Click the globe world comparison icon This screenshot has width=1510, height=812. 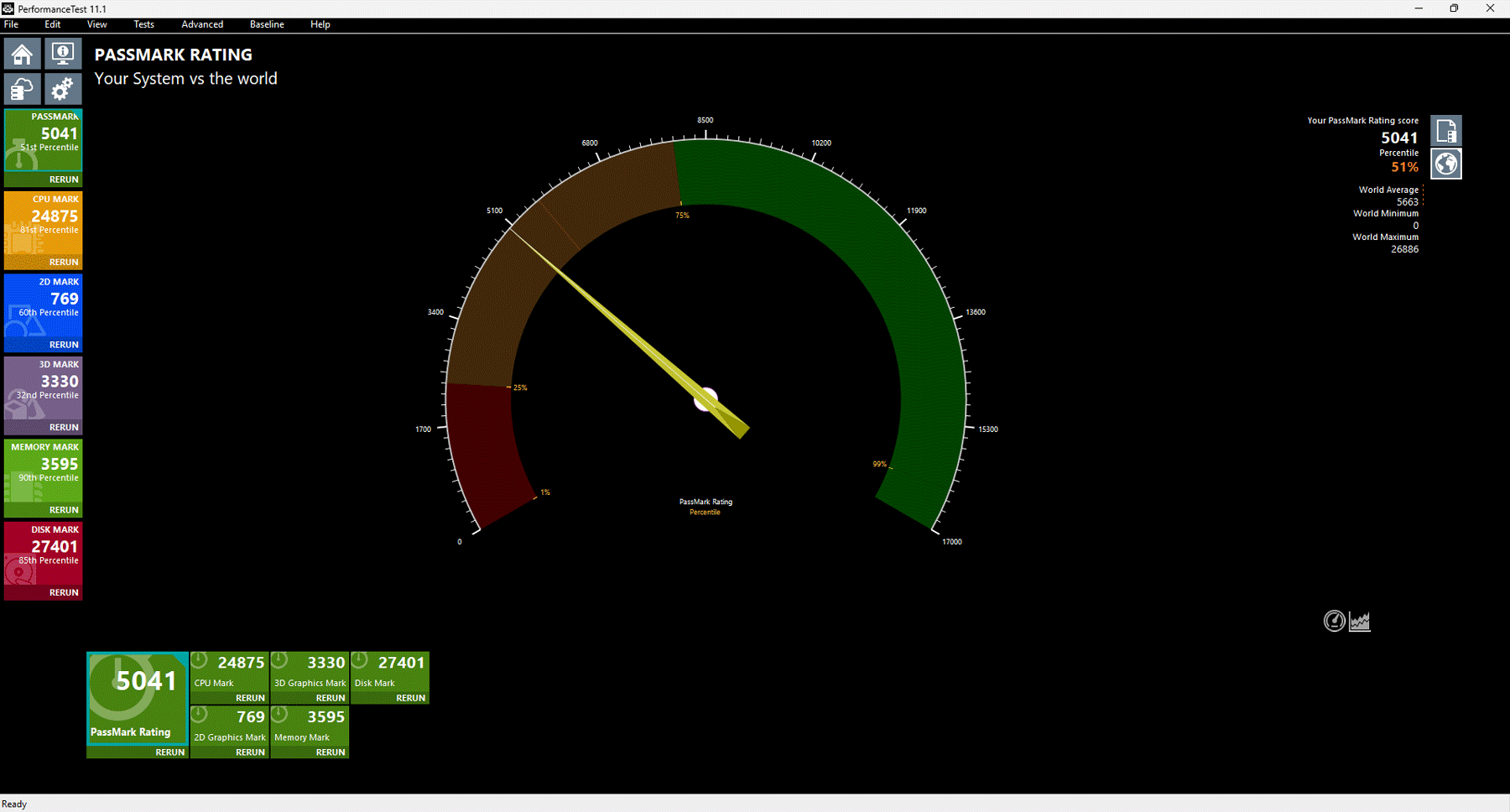click(1446, 164)
